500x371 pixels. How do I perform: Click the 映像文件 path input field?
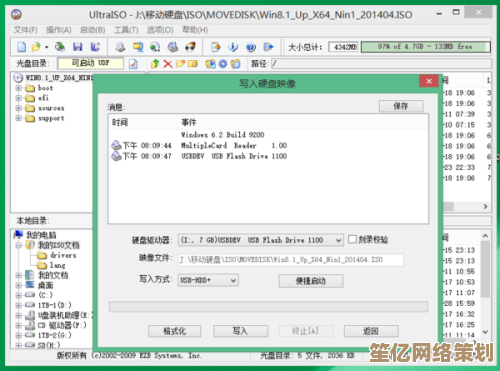[x=291, y=260]
